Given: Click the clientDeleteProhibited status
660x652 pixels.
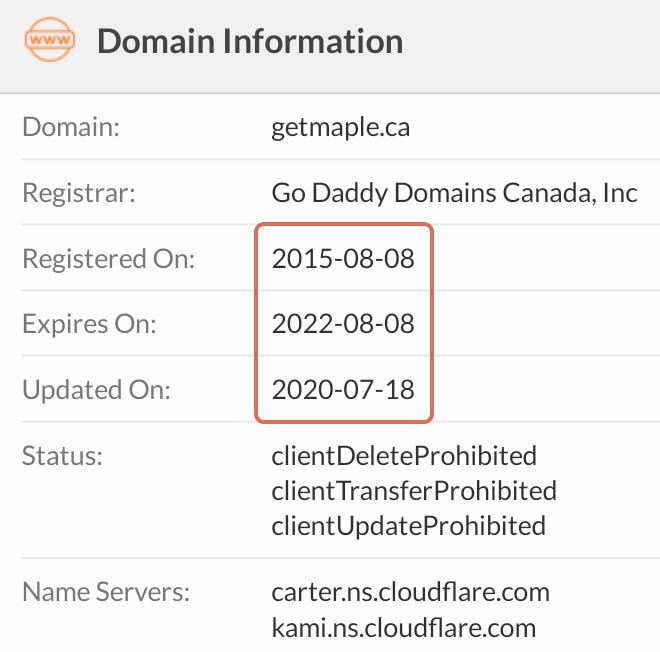Looking at the screenshot, I should (404, 455).
